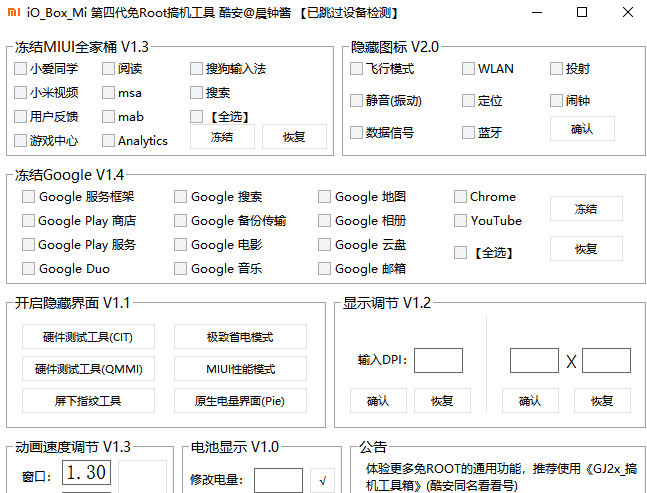Check the 投射 checkbox
This screenshot has width=647, height=493.
556,68
